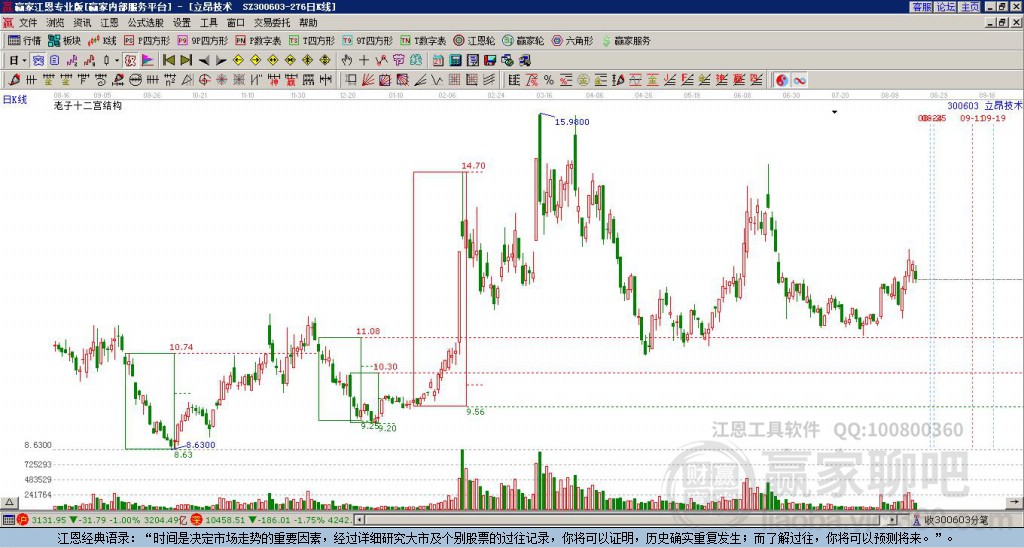Toggle the blue infinity icon
Image resolution: width=1024 pixels, height=548 pixels.
799,80
